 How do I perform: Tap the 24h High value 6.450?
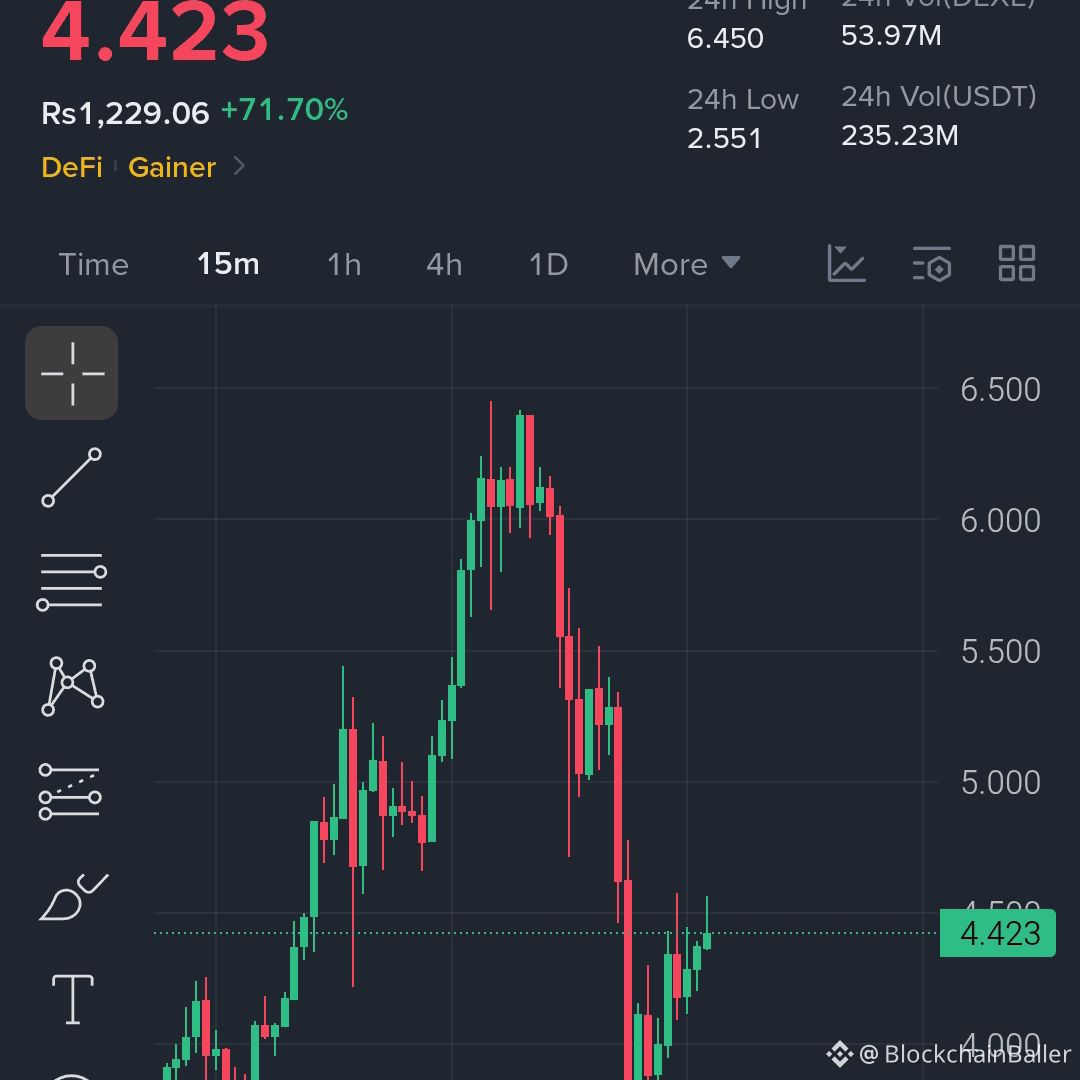pos(725,39)
